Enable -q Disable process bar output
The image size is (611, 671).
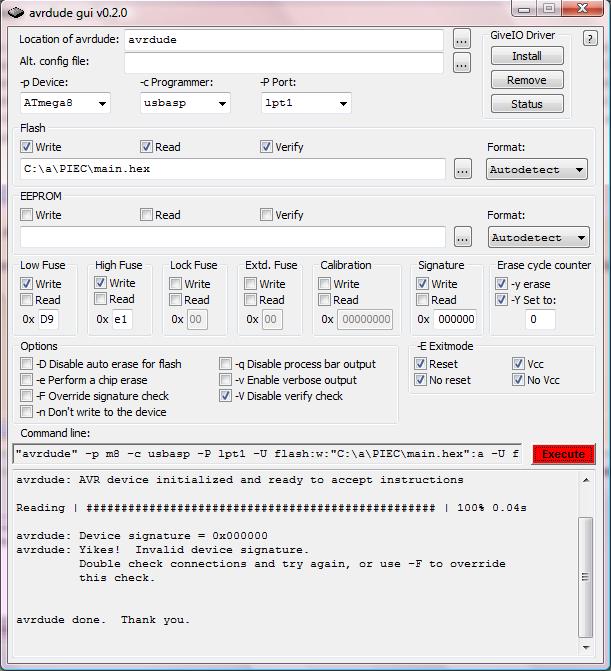(x=225, y=364)
